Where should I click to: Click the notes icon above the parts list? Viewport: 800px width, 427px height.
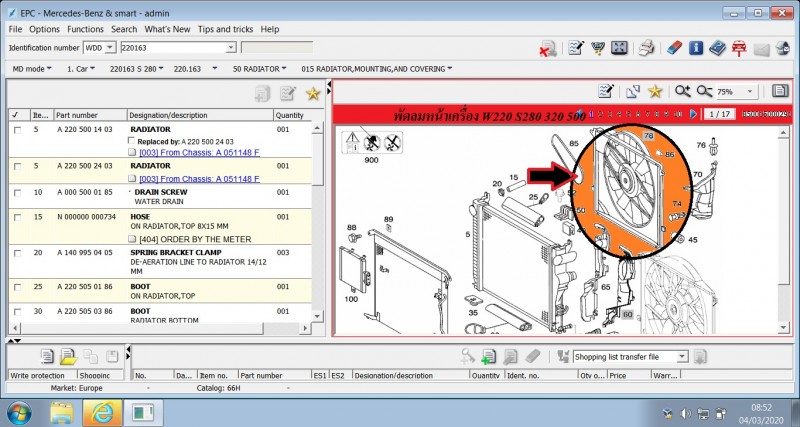288,93
